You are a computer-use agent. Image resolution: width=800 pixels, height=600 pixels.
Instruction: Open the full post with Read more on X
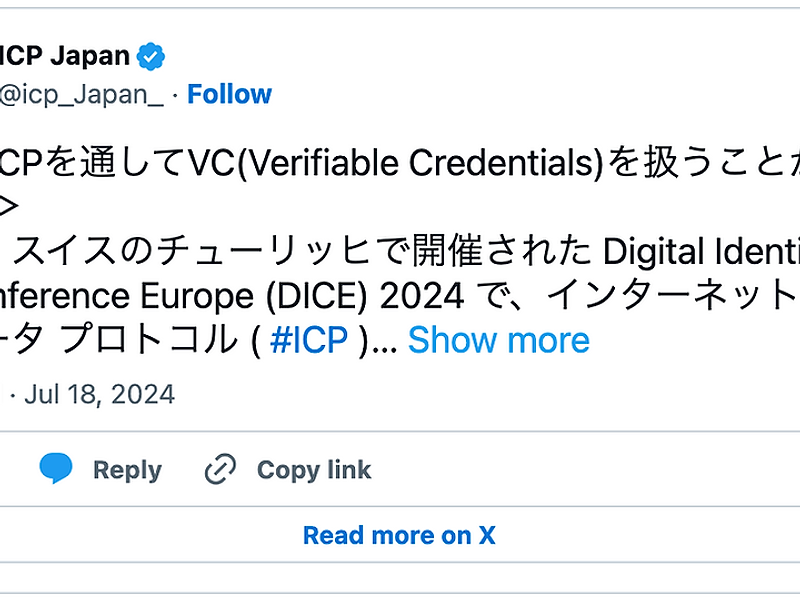(x=399, y=534)
